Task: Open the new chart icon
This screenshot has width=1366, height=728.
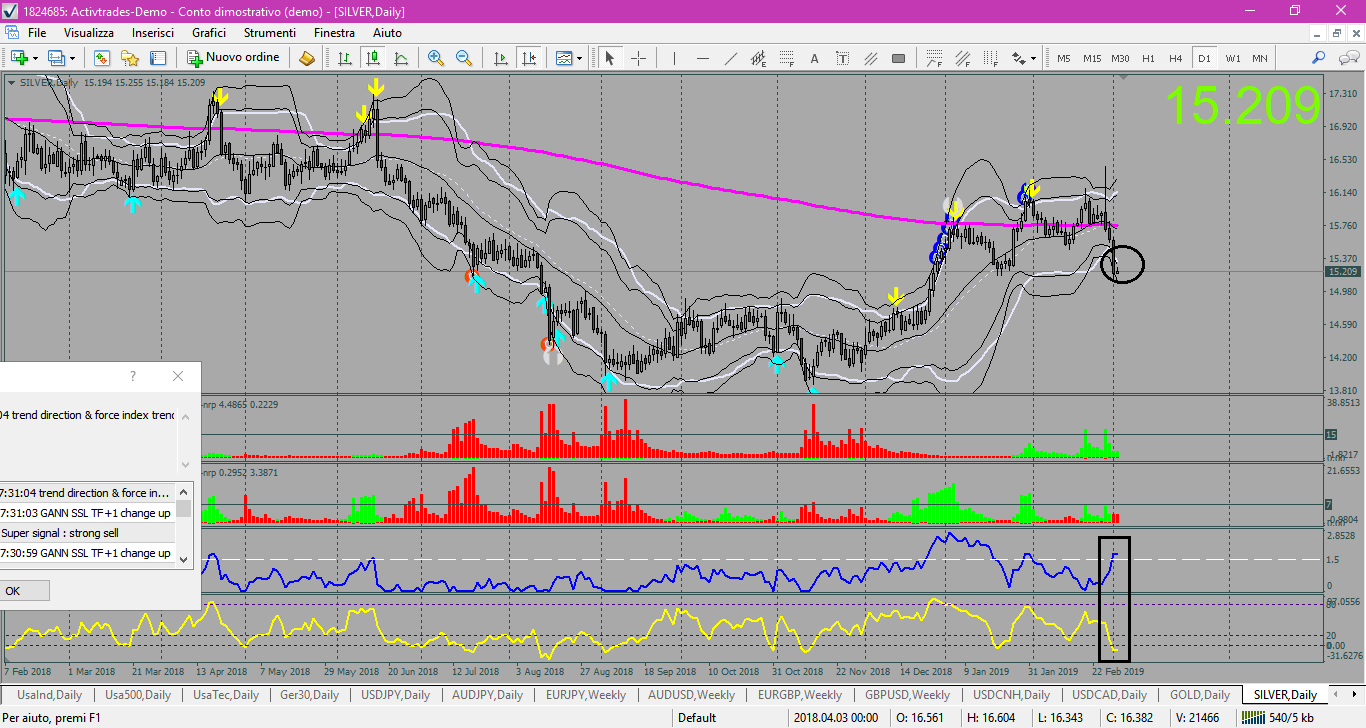Action: coord(19,58)
